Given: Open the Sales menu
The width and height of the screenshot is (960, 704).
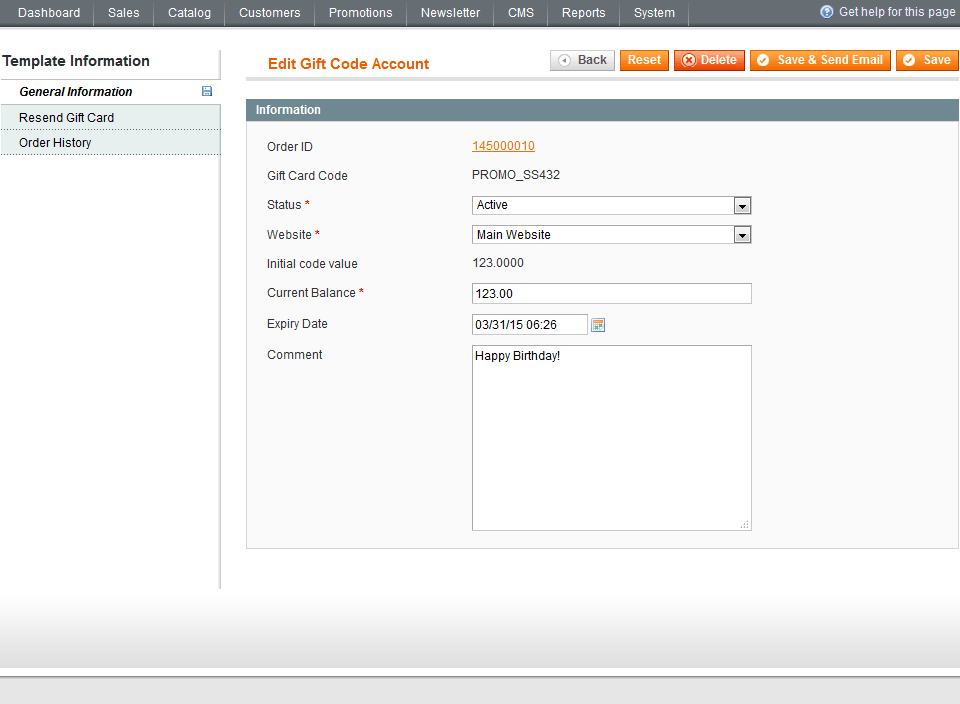Looking at the screenshot, I should click(x=123, y=12).
